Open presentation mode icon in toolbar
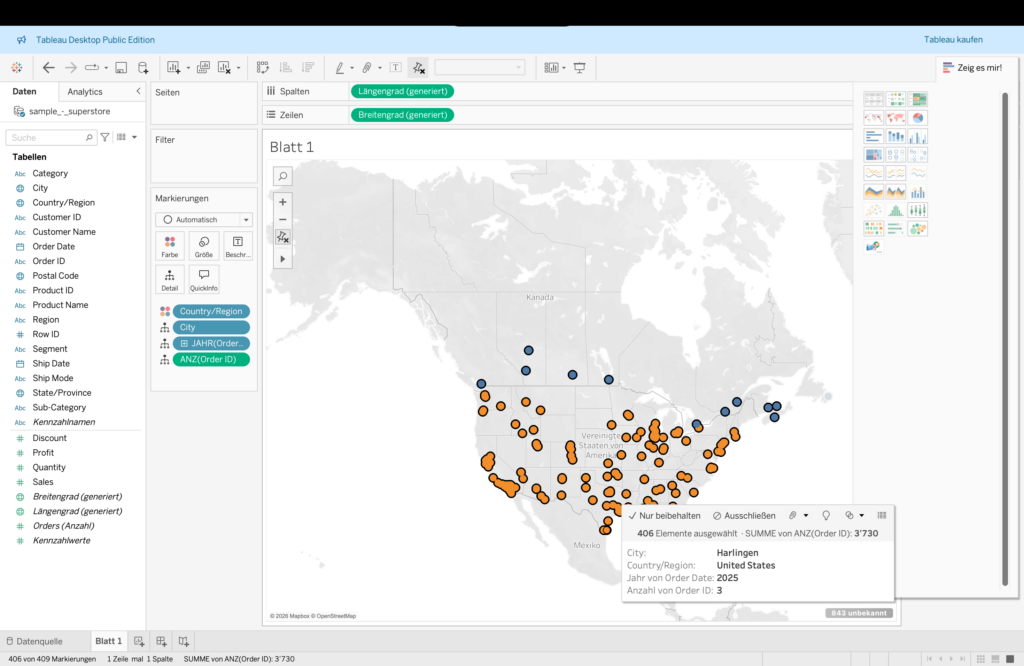 (579, 67)
